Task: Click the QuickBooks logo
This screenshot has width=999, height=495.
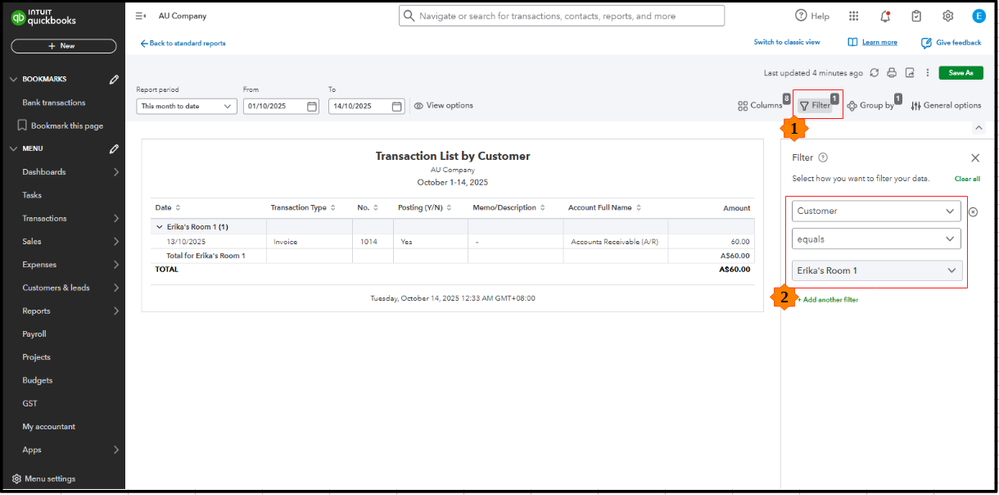Action: (x=44, y=18)
